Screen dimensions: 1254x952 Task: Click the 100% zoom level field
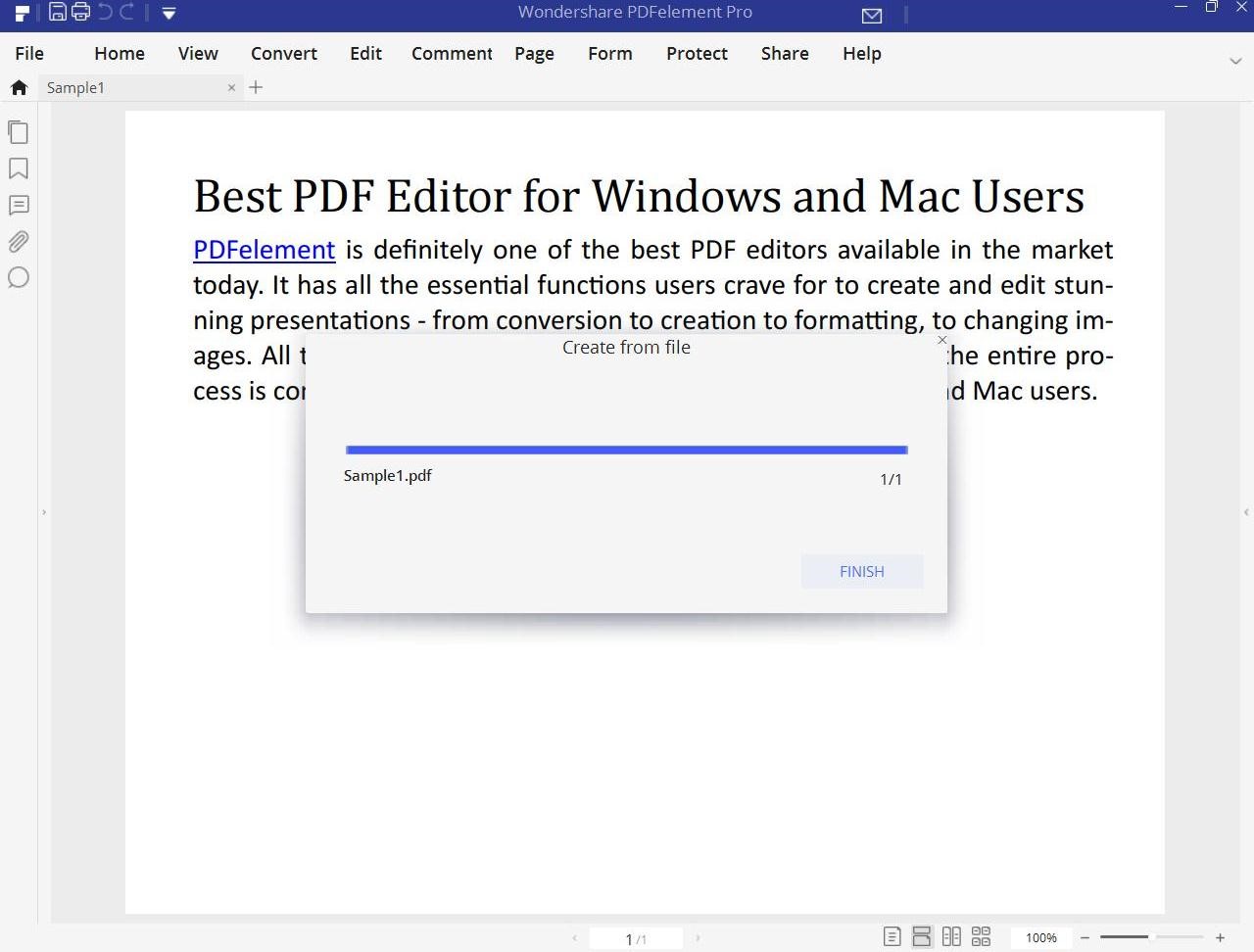(1041, 938)
